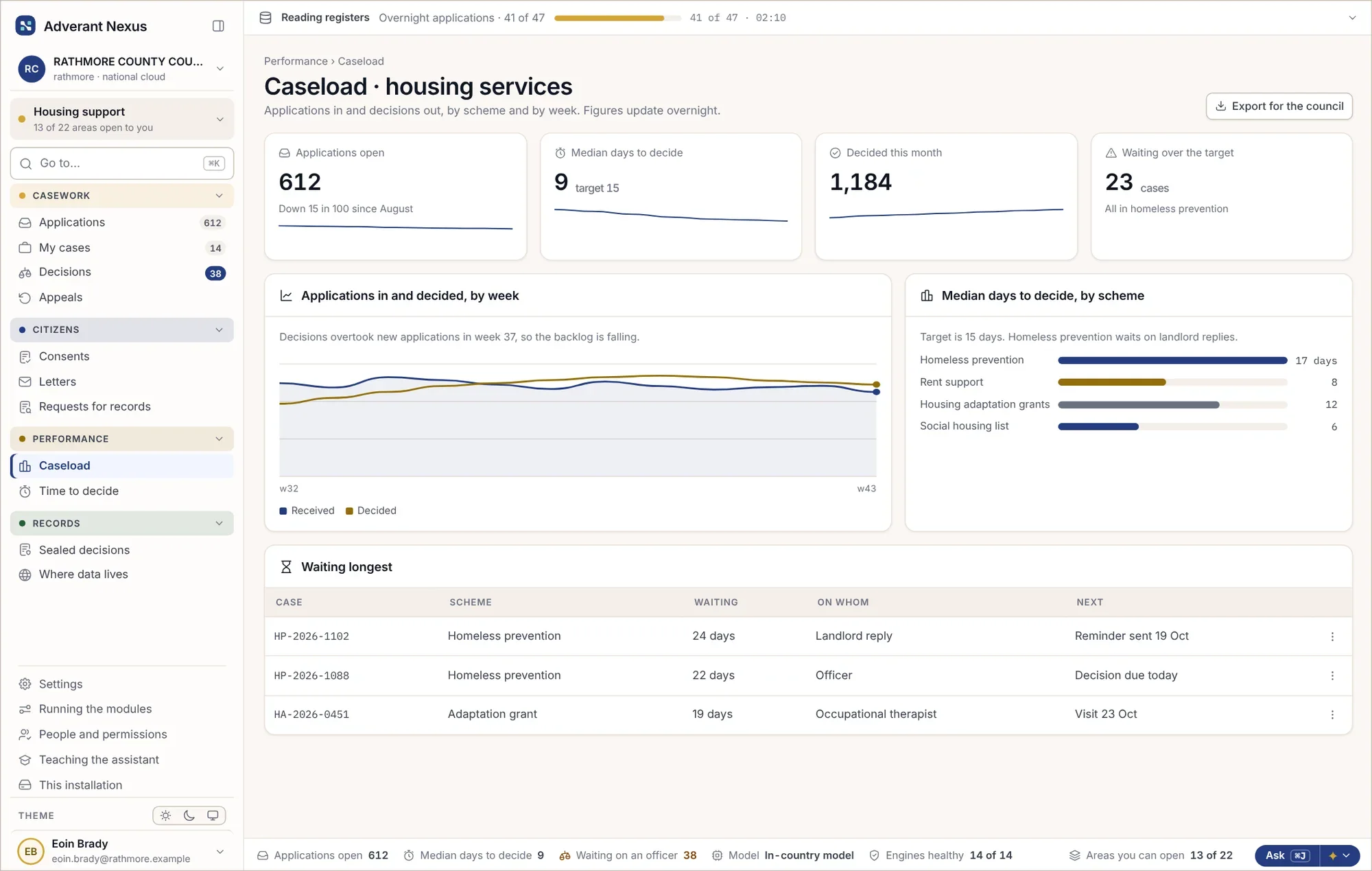Viewport: 1372px width, 871px height.
Task: Click the overnight applications progress bar
Action: (617, 18)
